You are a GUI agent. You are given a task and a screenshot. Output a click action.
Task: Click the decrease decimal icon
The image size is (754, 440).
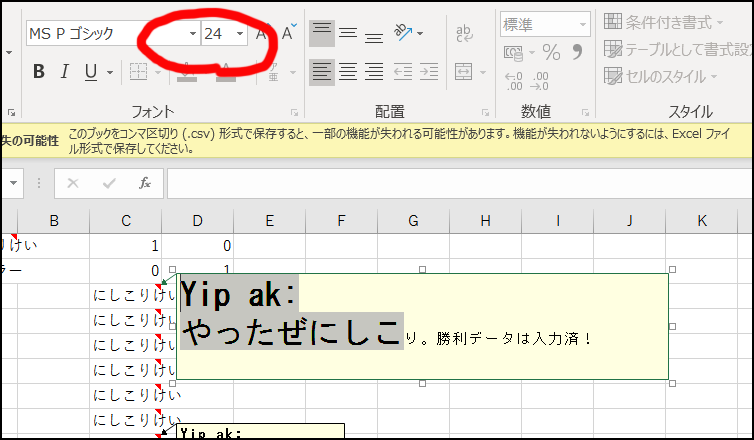pyautogui.click(x=539, y=81)
